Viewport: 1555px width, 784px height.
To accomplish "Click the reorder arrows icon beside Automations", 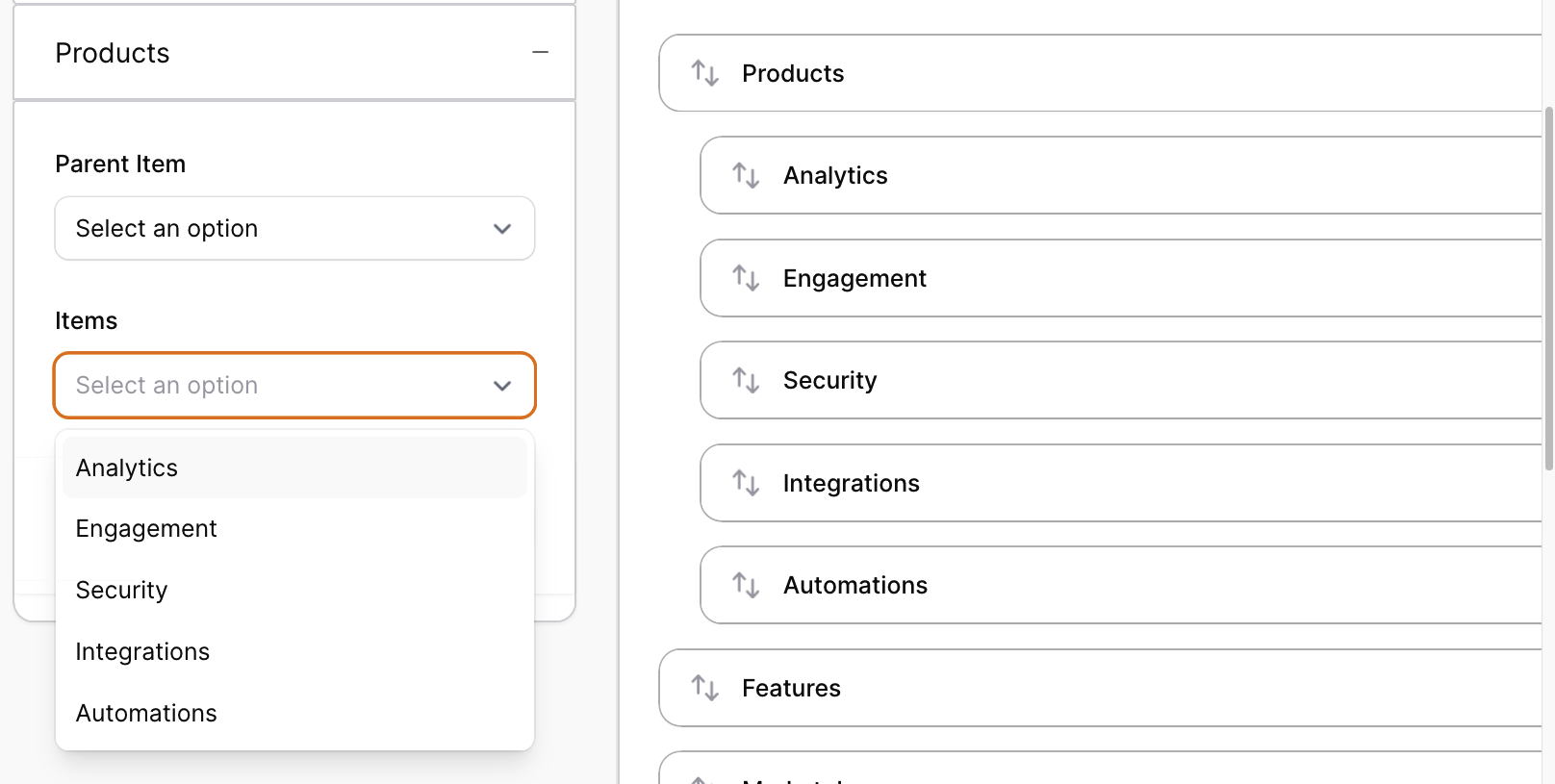I will tap(746, 585).
